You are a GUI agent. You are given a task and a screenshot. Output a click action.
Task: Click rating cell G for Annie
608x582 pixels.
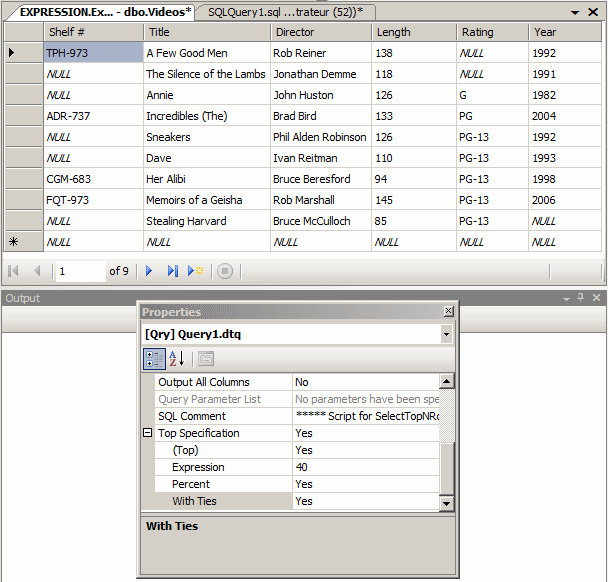pos(492,95)
